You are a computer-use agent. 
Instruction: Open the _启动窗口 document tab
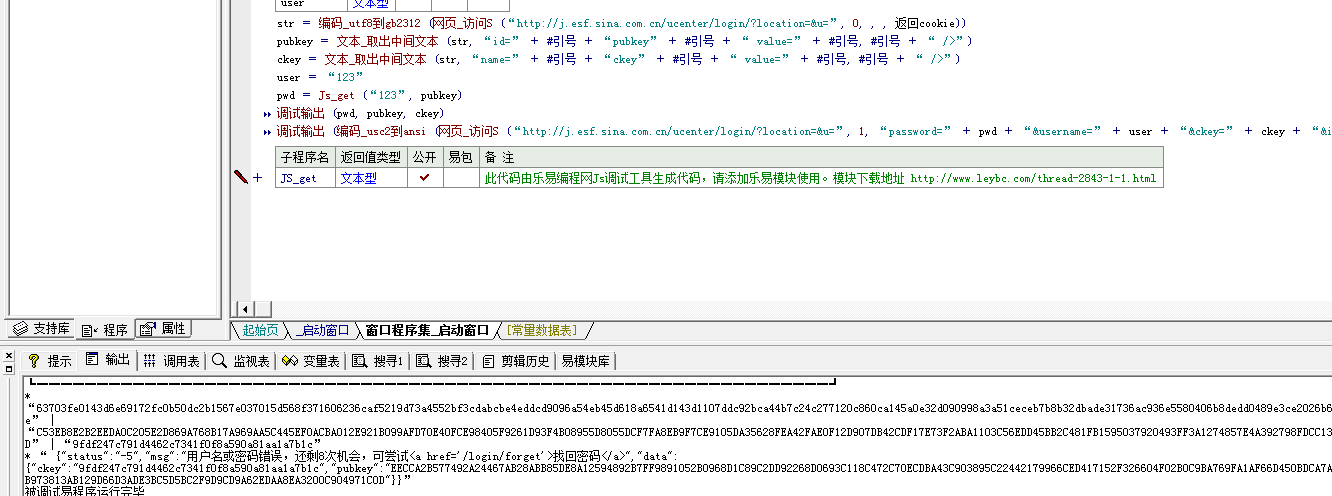[x=322, y=330]
